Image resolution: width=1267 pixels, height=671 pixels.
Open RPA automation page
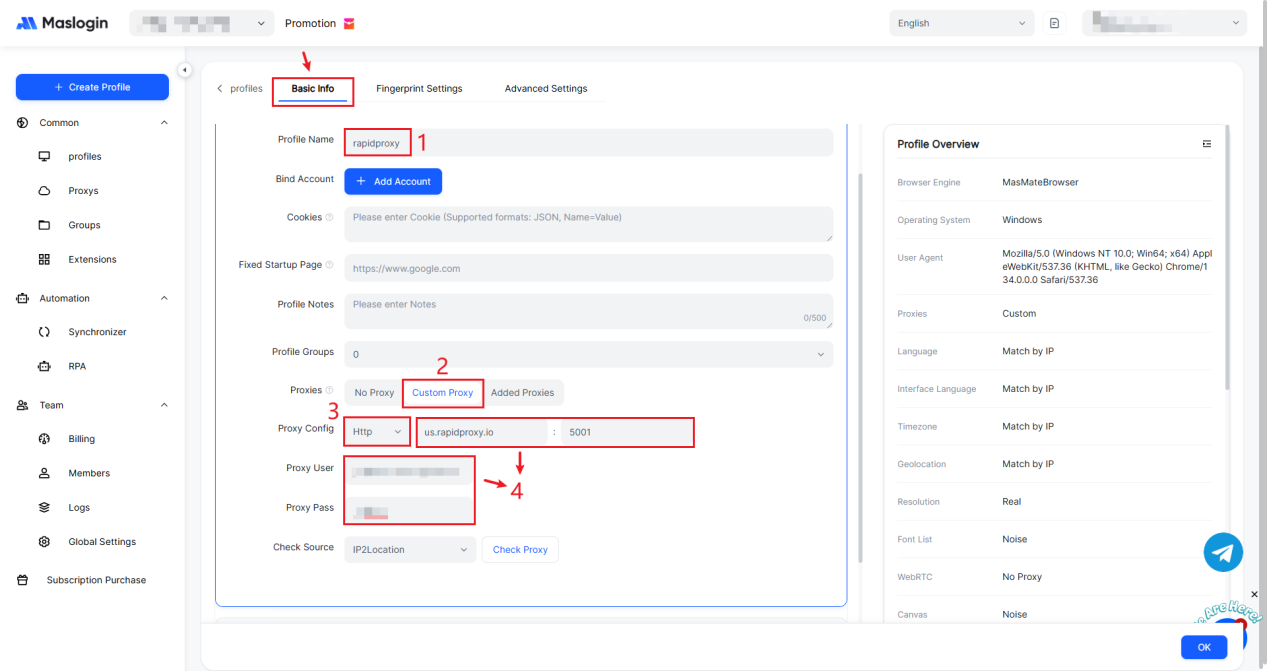(x=77, y=366)
